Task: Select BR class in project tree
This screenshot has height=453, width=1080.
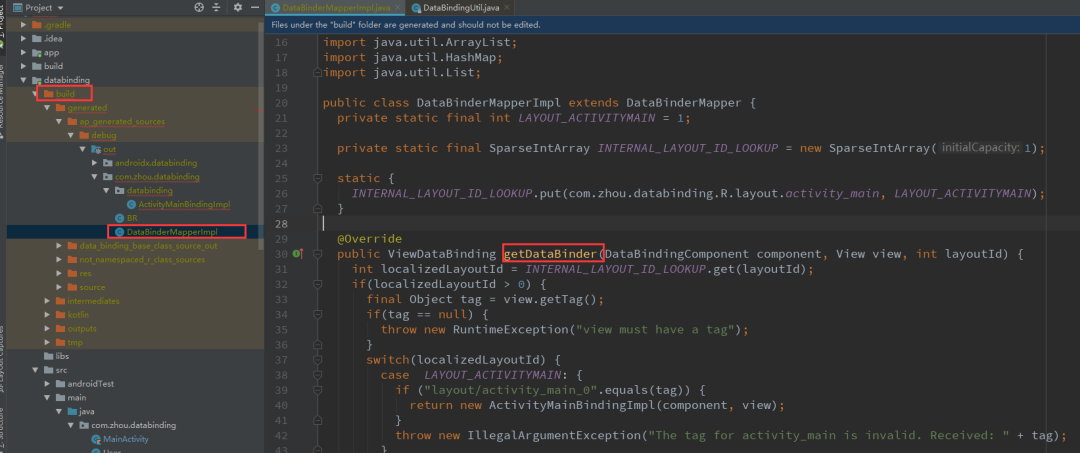Action: point(132,218)
